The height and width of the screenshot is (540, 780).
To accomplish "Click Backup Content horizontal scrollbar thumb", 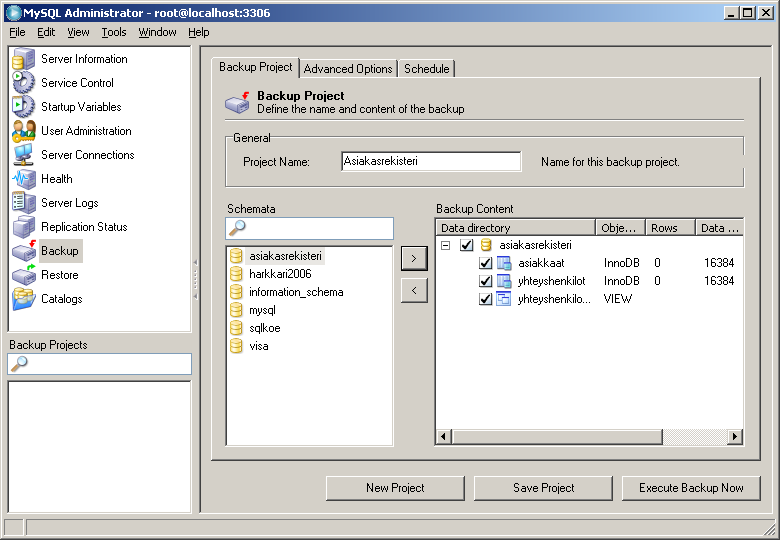I will pyautogui.click(x=557, y=437).
